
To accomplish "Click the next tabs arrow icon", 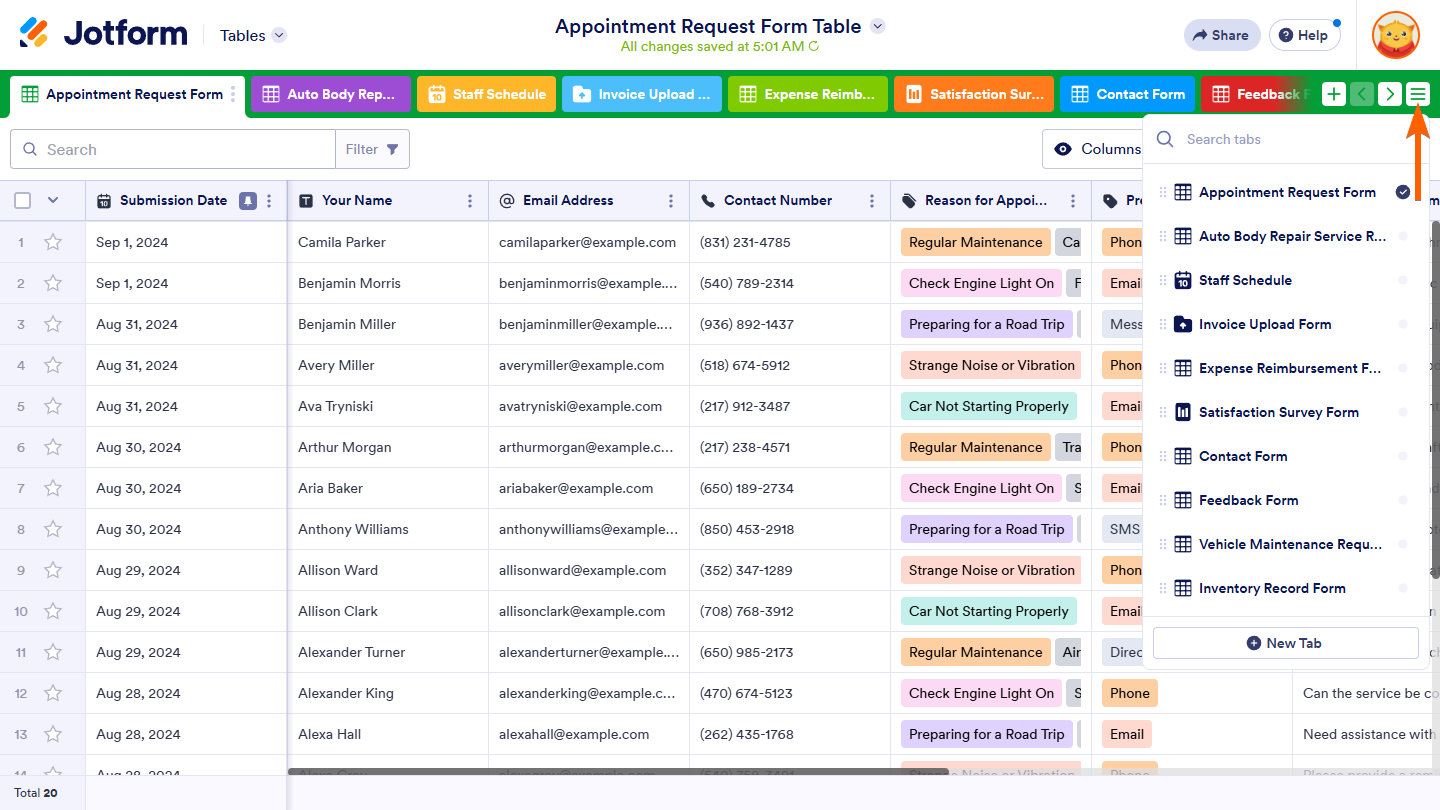I will pos(1389,94).
